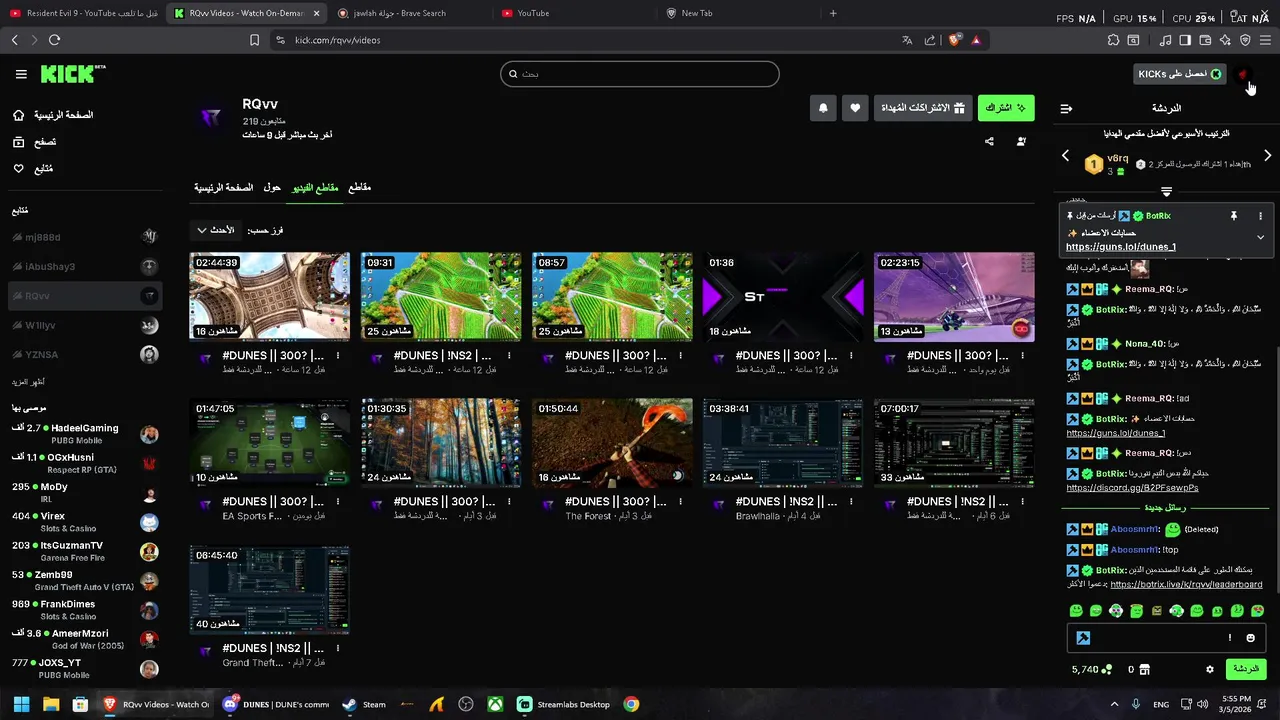The image size is (1280, 720).
Task: Open the browser extensions puzzle icon
Action: click(1113, 40)
